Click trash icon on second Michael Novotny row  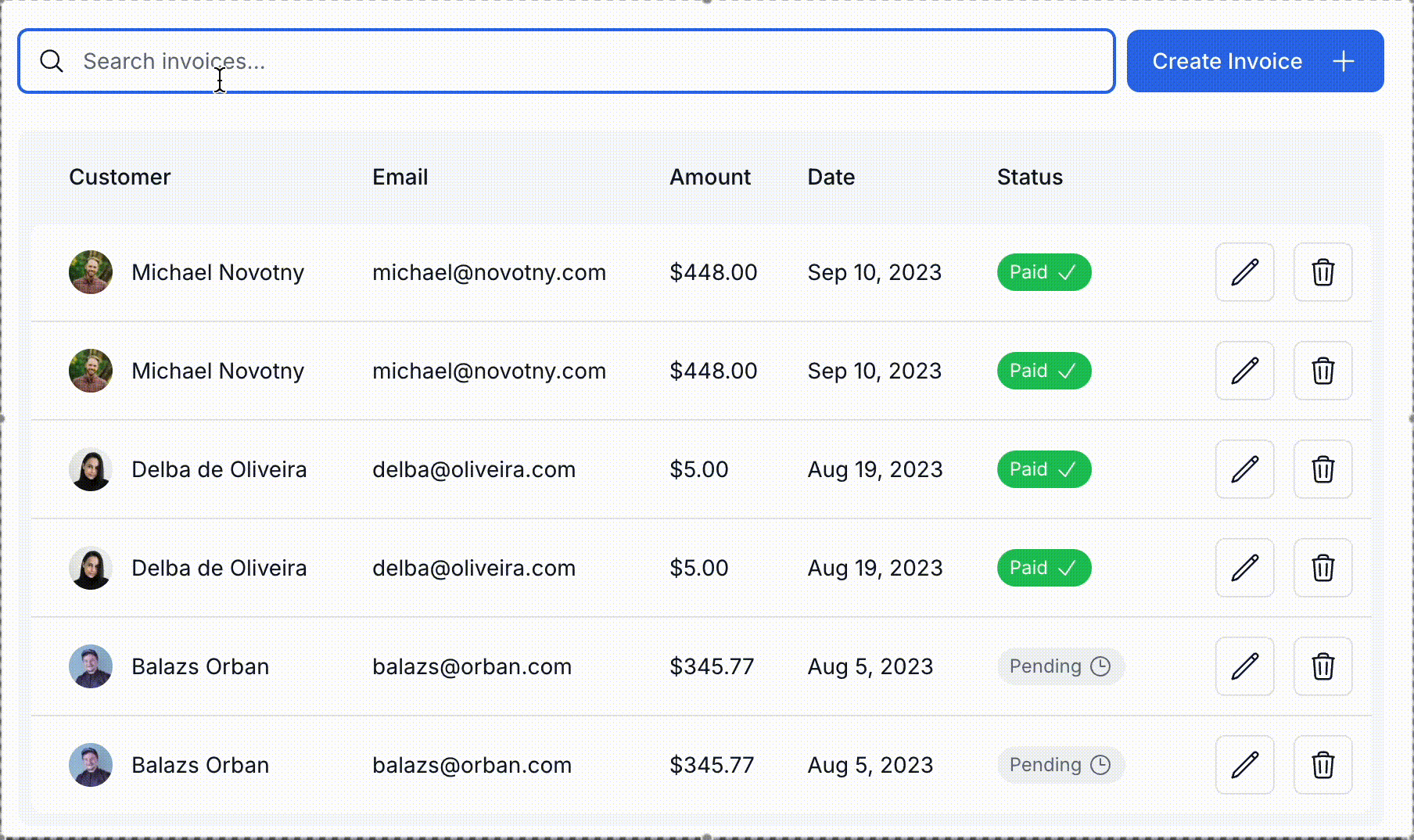pyautogui.click(x=1322, y=371)
